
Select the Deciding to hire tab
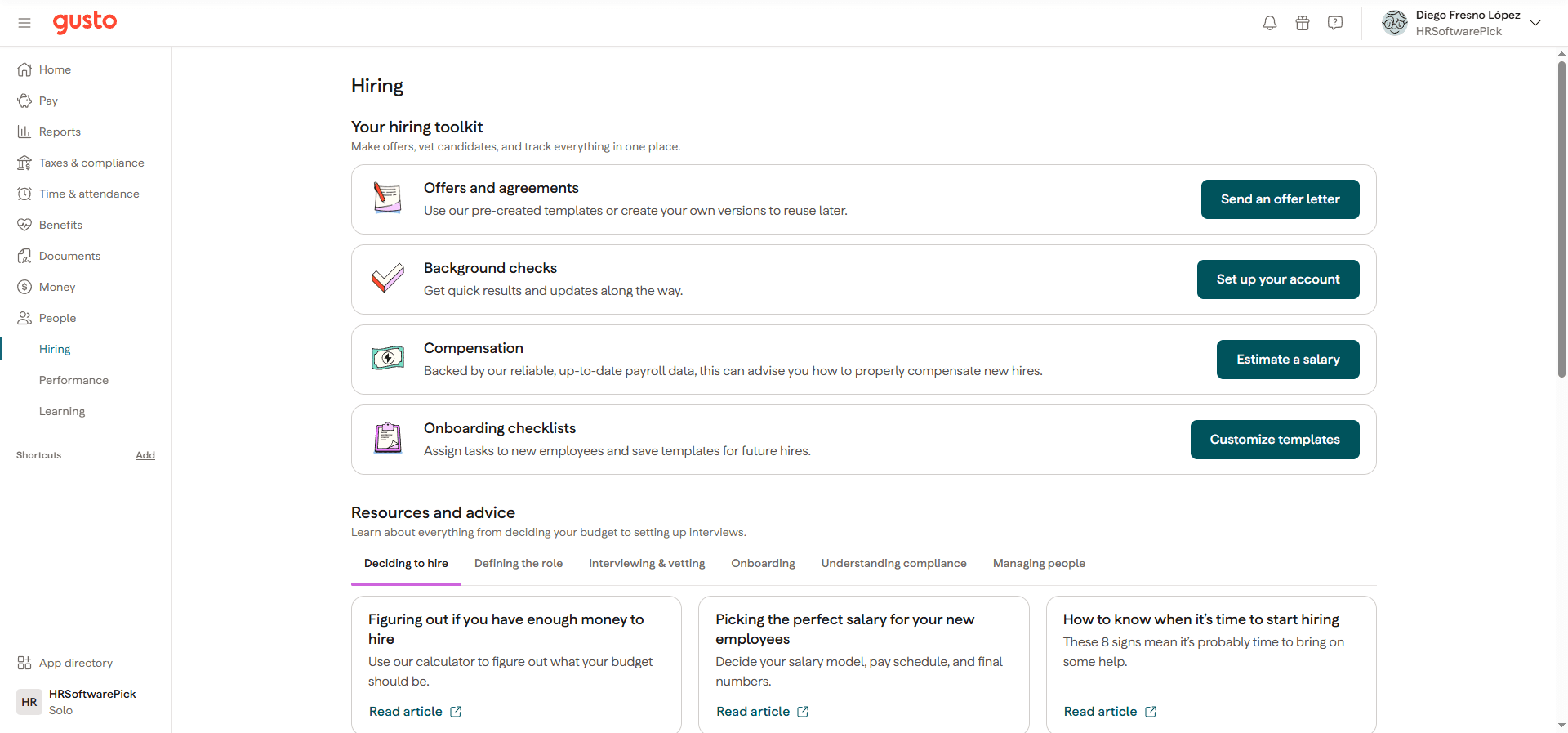coord(406,564)
